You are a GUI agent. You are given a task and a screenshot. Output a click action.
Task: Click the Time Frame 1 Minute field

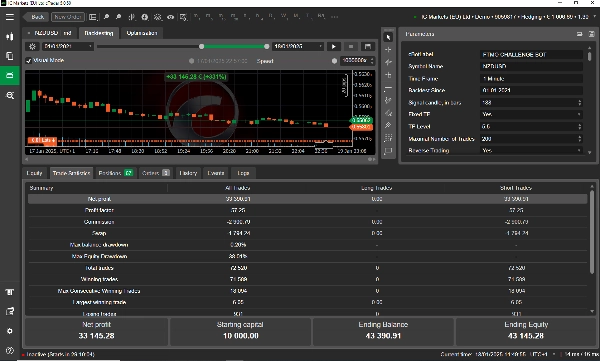coord(531,78)
